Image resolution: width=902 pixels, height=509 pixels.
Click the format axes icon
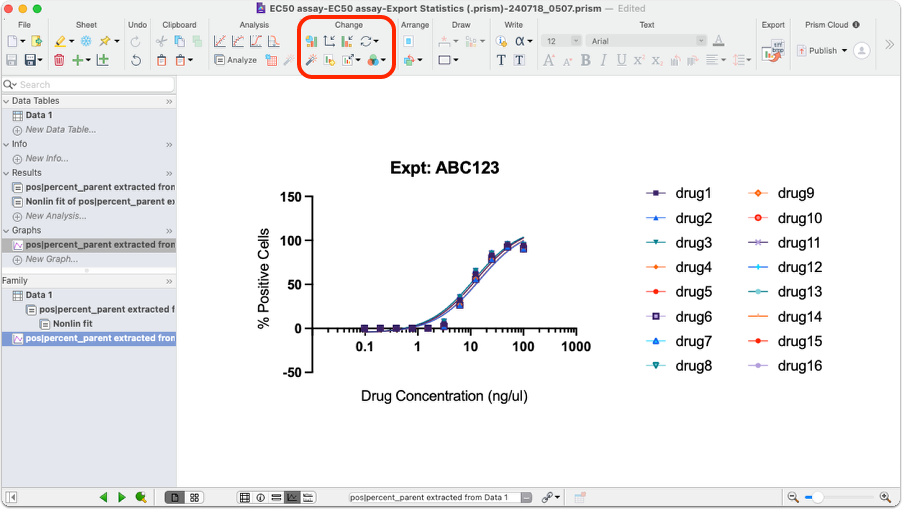click(x=329, y=41)
